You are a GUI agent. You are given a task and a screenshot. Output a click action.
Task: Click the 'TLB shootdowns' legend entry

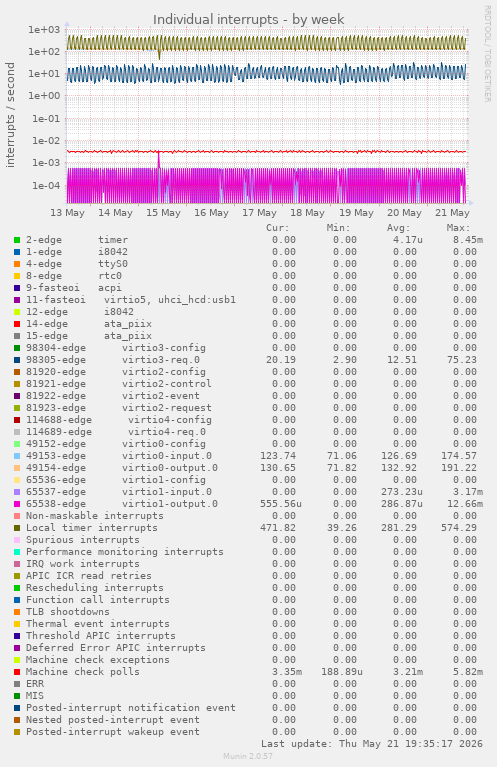68,612
